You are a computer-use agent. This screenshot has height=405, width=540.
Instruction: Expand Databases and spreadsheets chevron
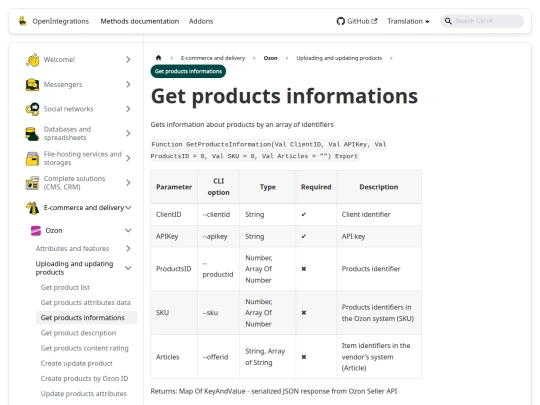point(128,133)
